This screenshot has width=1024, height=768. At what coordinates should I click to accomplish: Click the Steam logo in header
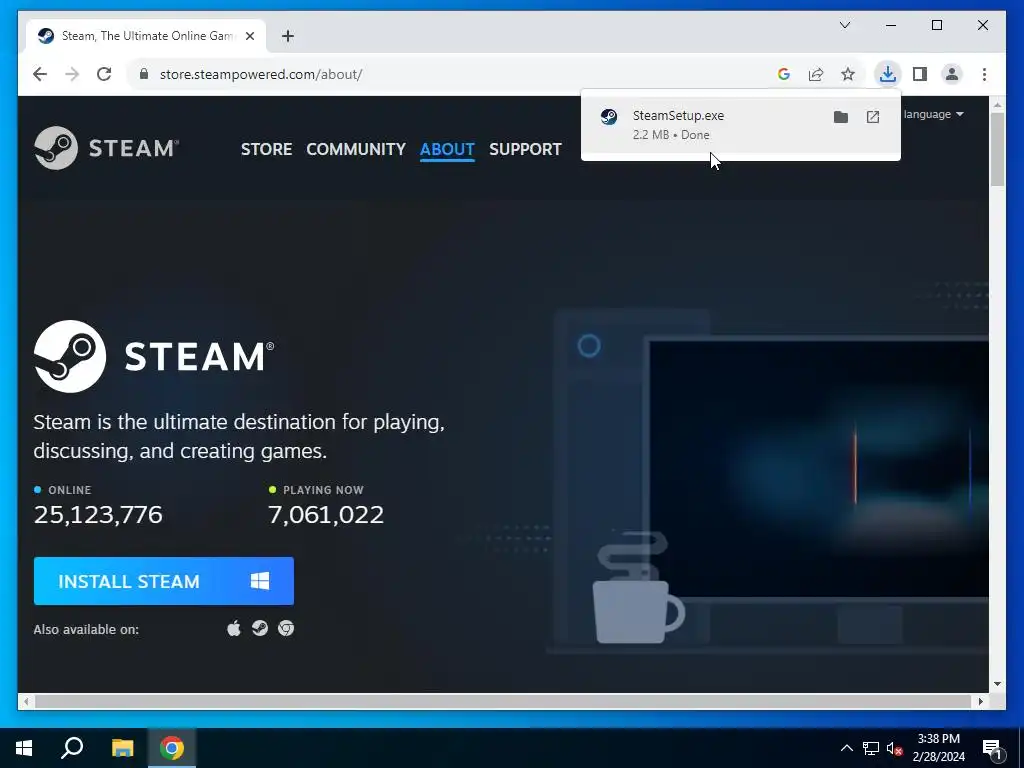point(106,148)
